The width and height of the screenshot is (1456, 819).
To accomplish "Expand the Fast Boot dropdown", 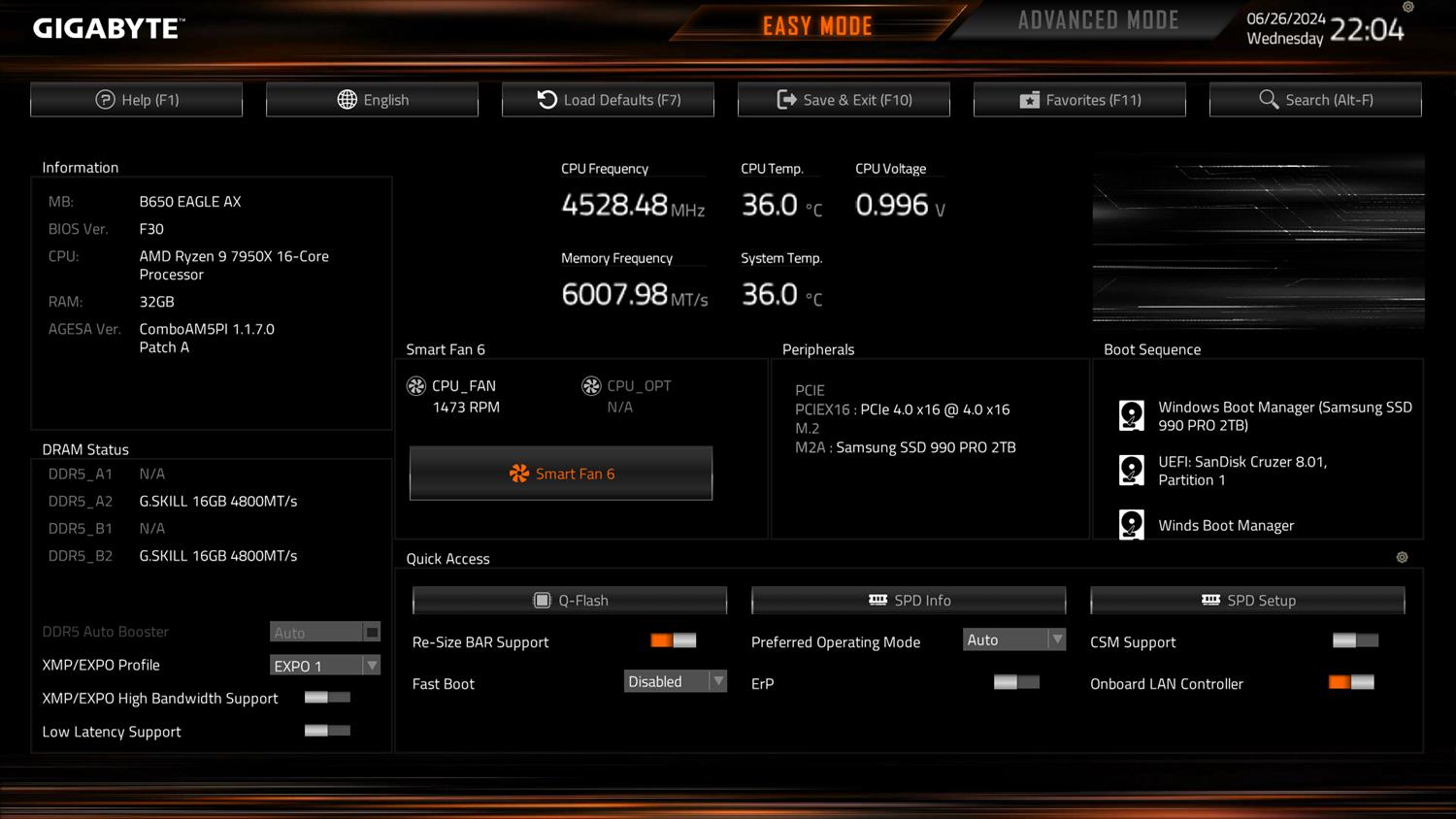I will 675,681.
